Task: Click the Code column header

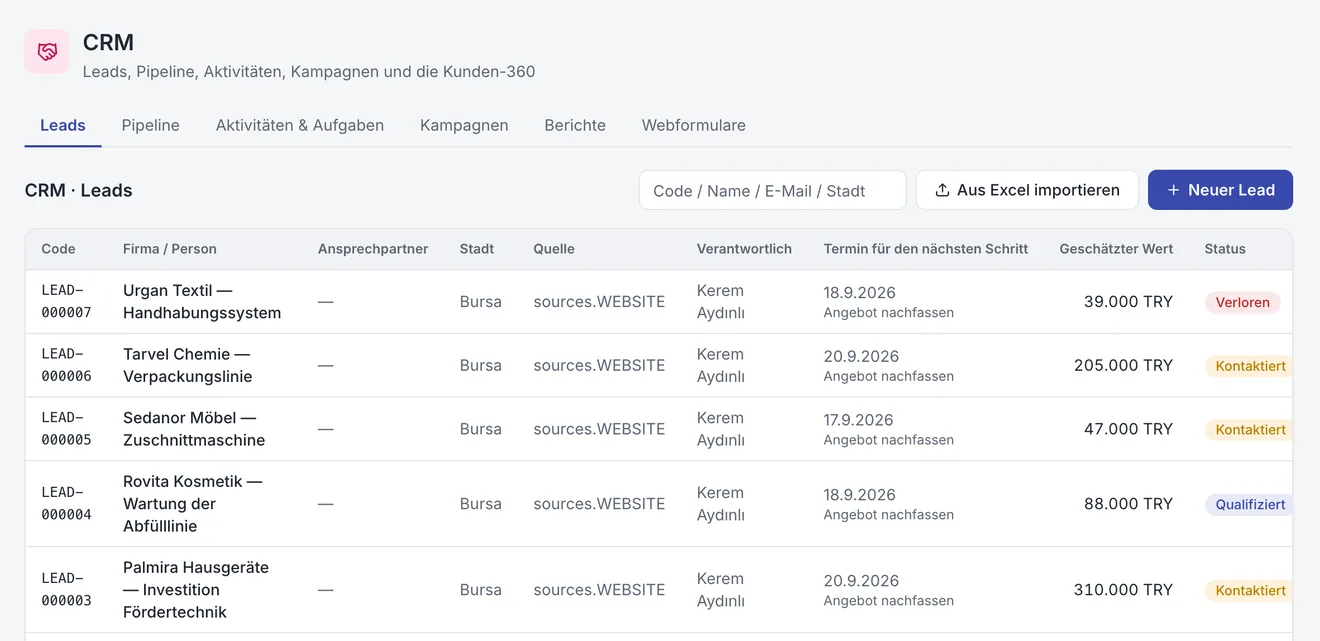Action: (x=58, y=249)
